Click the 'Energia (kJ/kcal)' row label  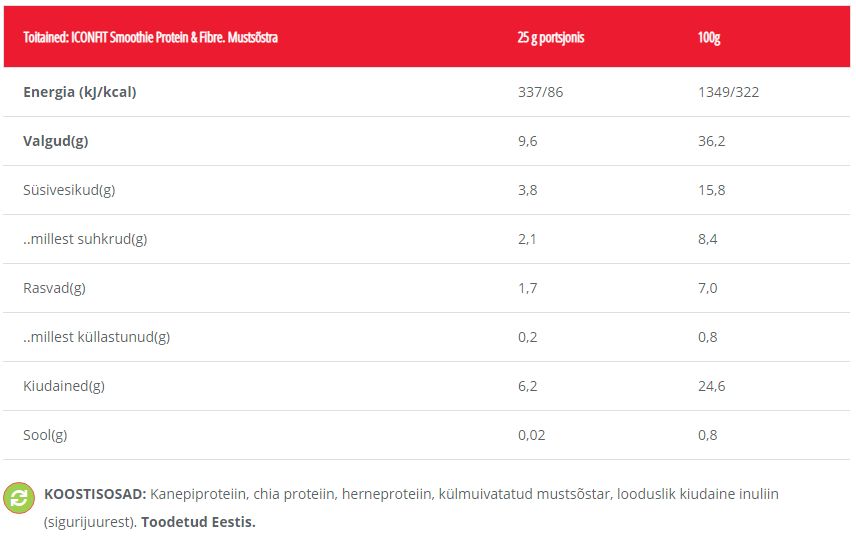click(80, 92)
